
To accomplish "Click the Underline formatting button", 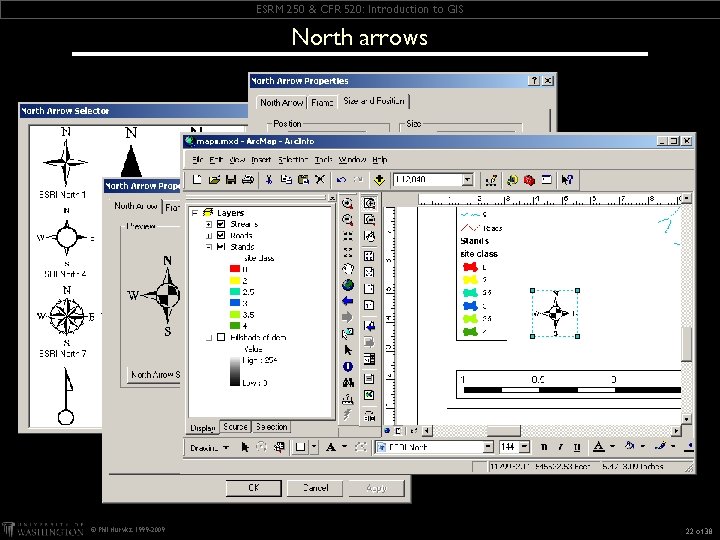I will pyautogui.click(x=577, y=447).
